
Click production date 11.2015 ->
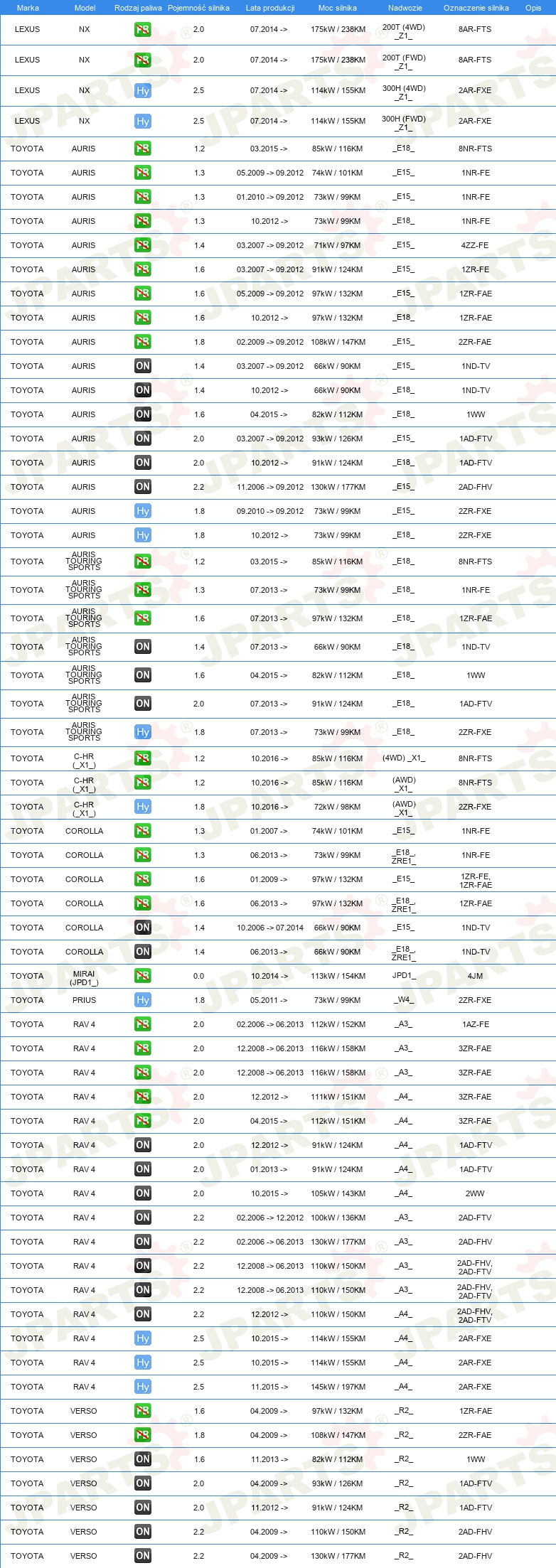click(269, 1387)
